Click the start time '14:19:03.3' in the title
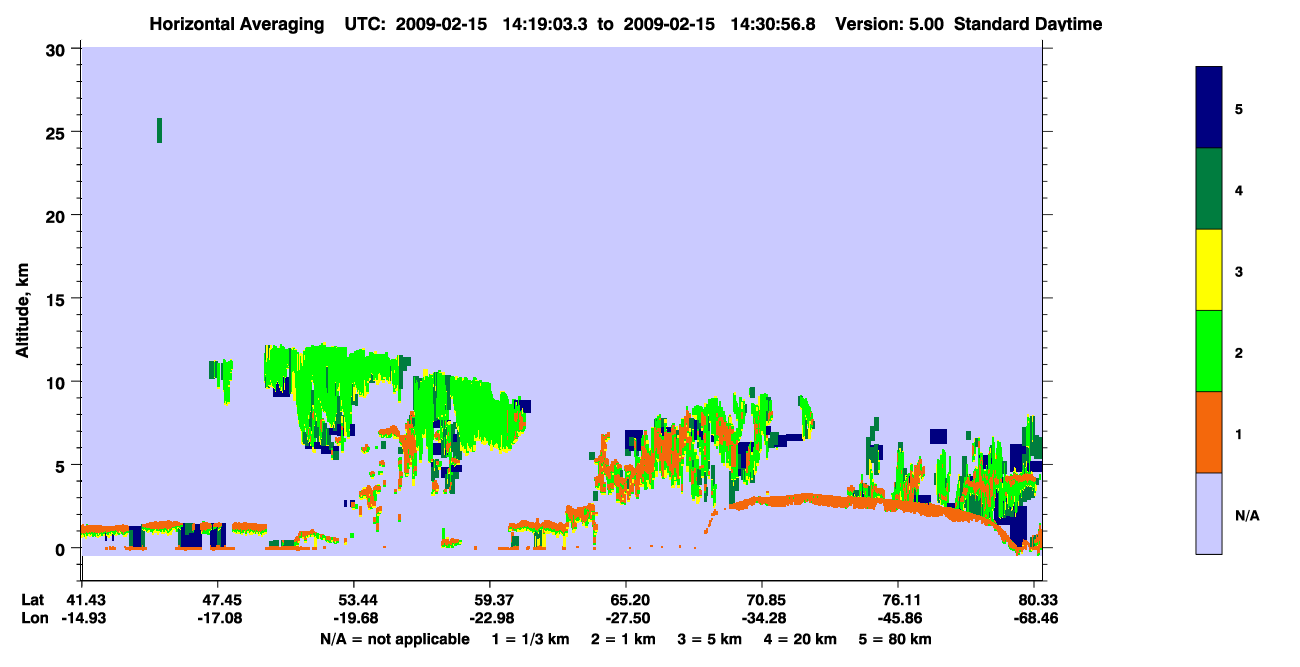 pos(544,24)
